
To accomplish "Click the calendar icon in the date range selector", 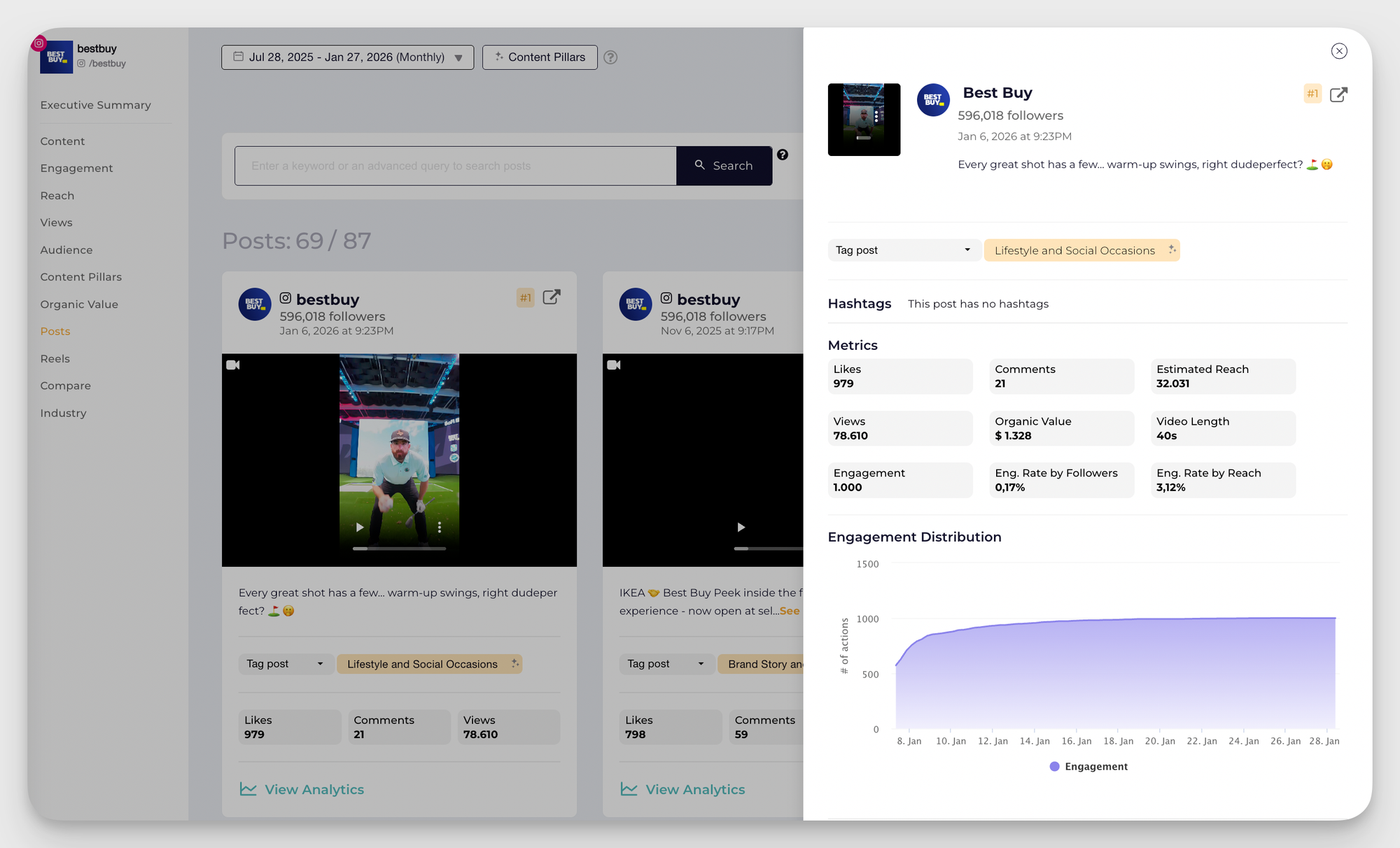I will tap(238, 57).
